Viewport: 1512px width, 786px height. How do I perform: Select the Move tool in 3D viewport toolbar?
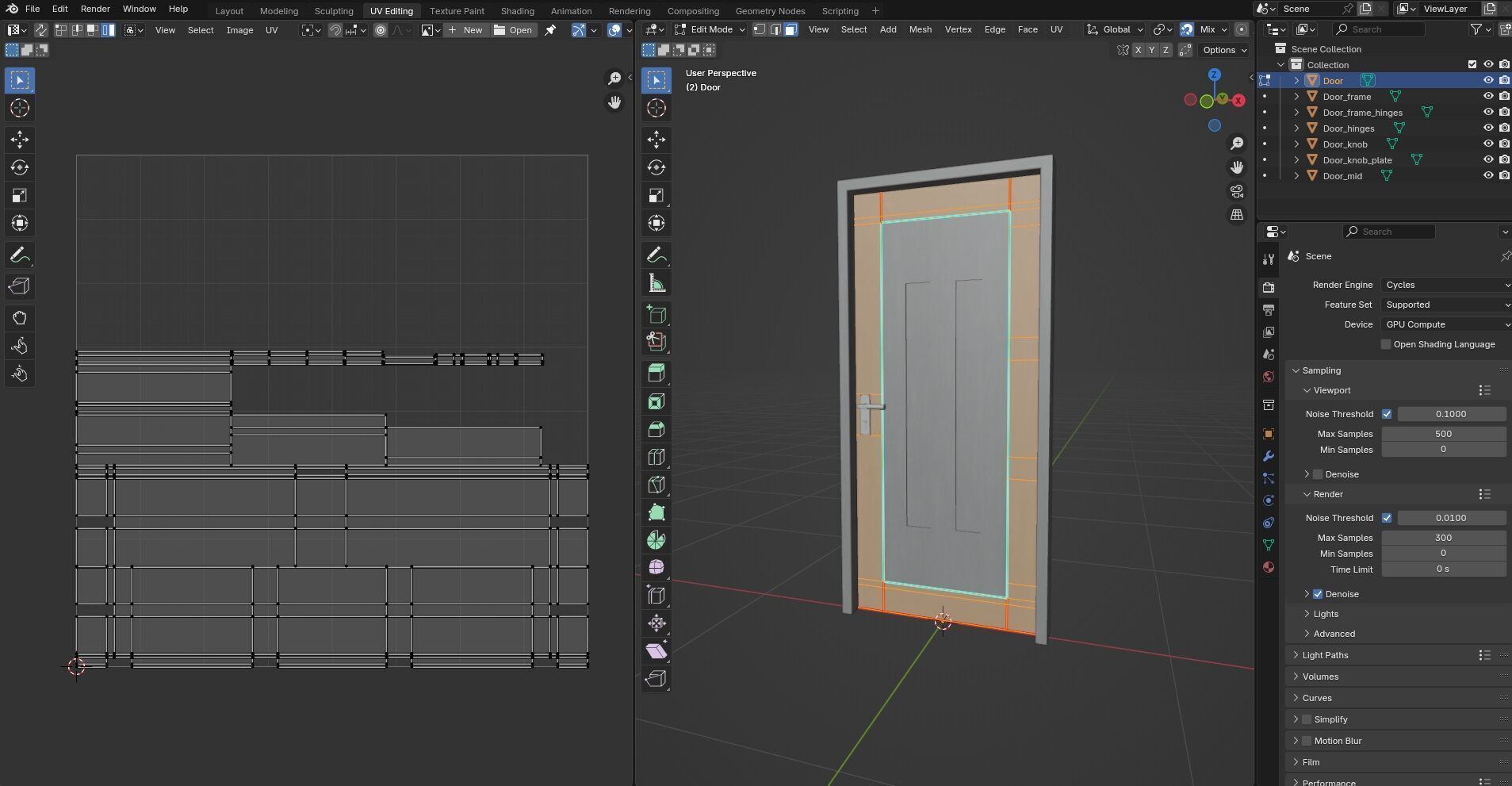tap(656, 140)
